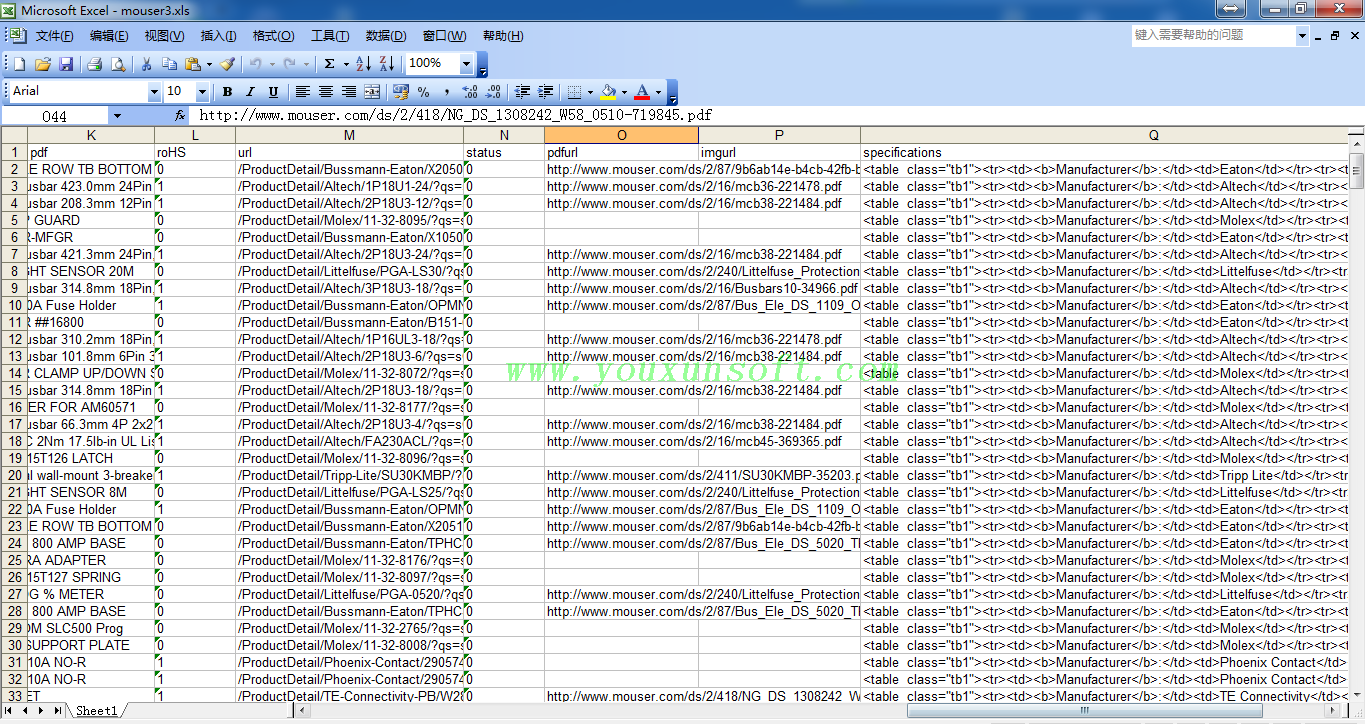This screenshot has height=724, width=1365.
Task: Click the horizontal scrollbar thumb
Action: pyautogui.click(x=1084, y=711)
